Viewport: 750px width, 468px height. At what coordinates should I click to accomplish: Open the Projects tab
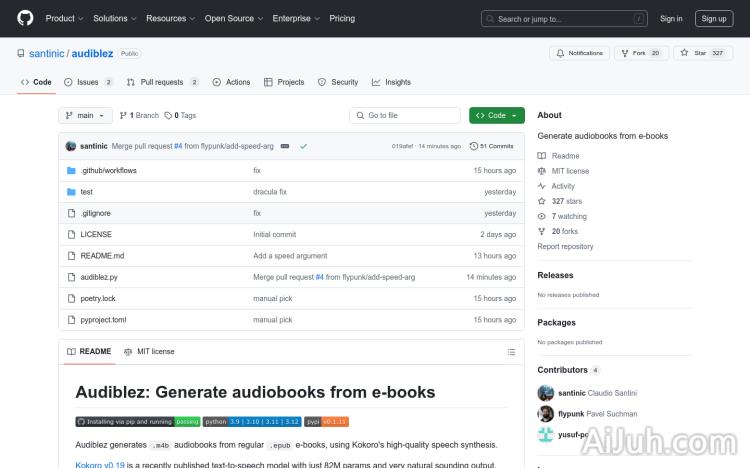point(284,82)
